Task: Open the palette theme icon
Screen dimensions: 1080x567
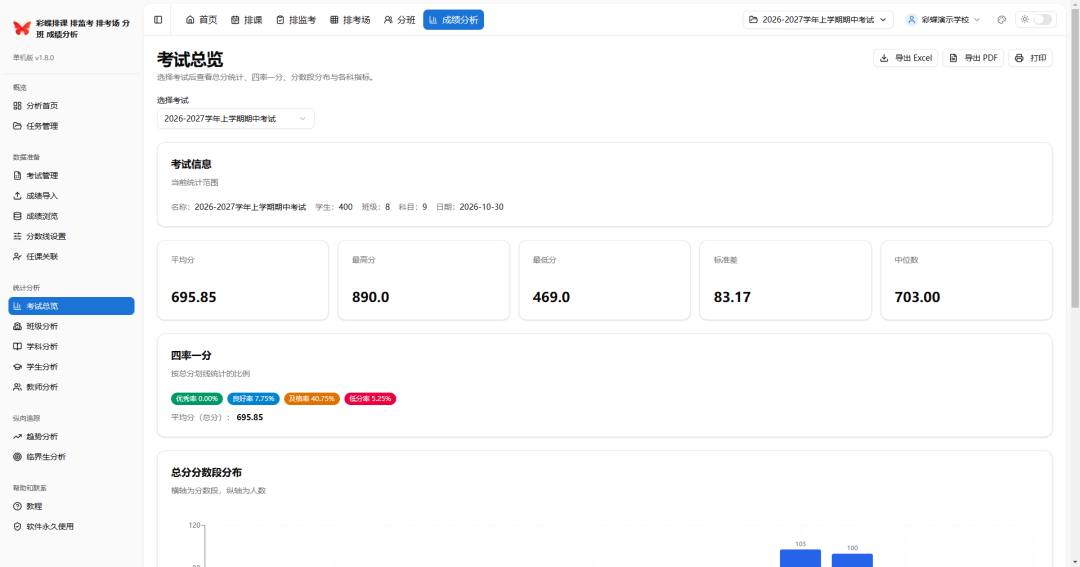Action: coord(1001,20)
